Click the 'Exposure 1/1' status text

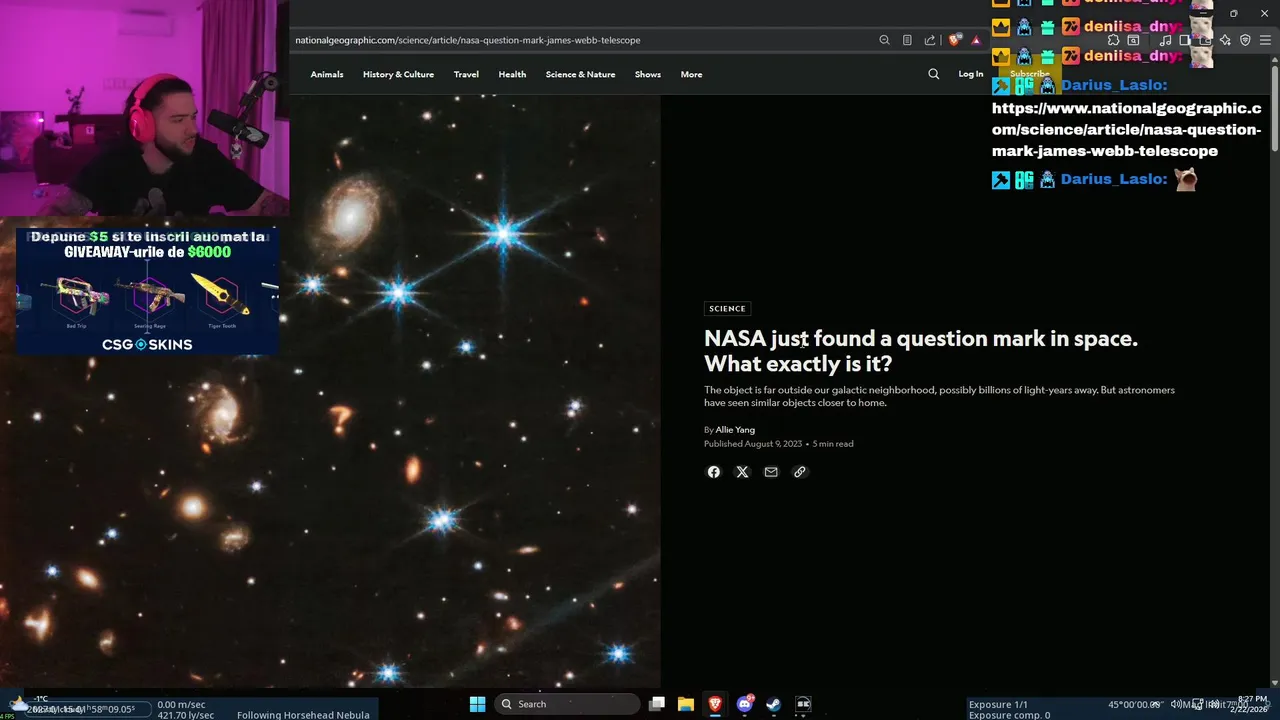(998, 705)
